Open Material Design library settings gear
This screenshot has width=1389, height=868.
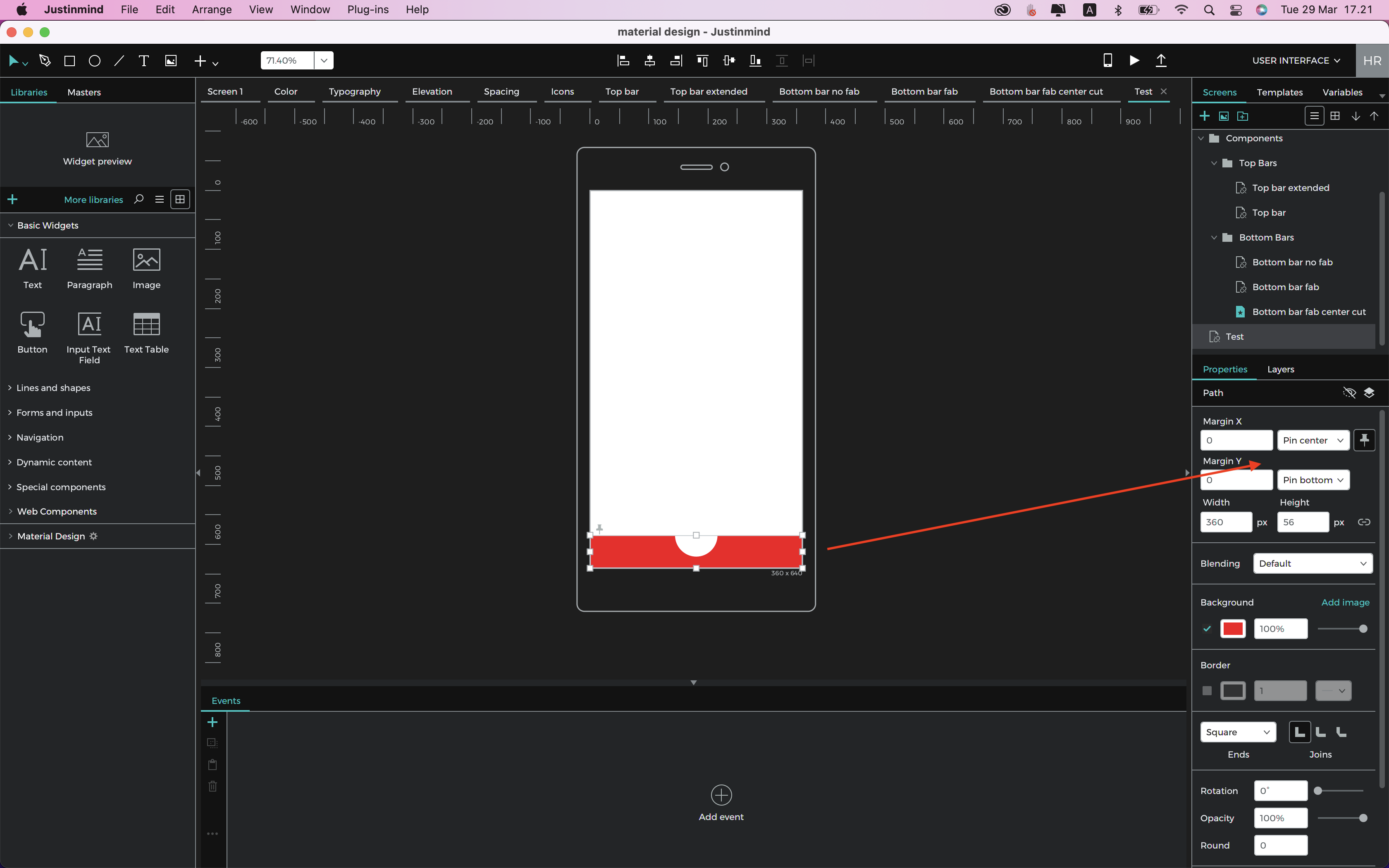point(93,536)
